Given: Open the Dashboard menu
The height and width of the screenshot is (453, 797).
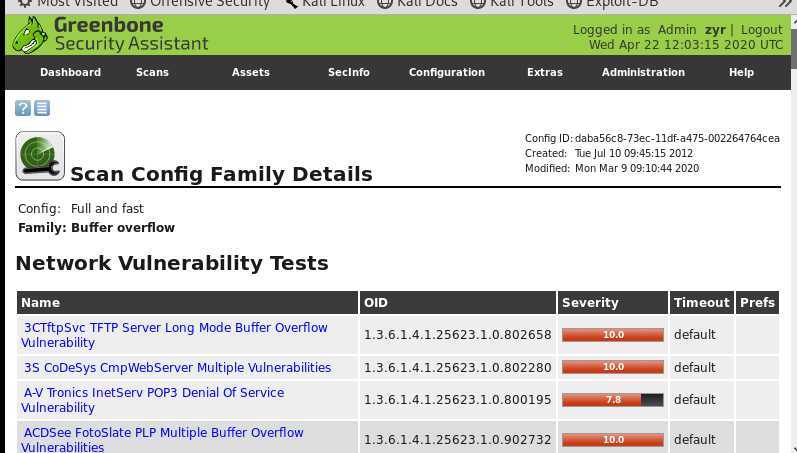Looking at the screenshot, I should [71, 72].
